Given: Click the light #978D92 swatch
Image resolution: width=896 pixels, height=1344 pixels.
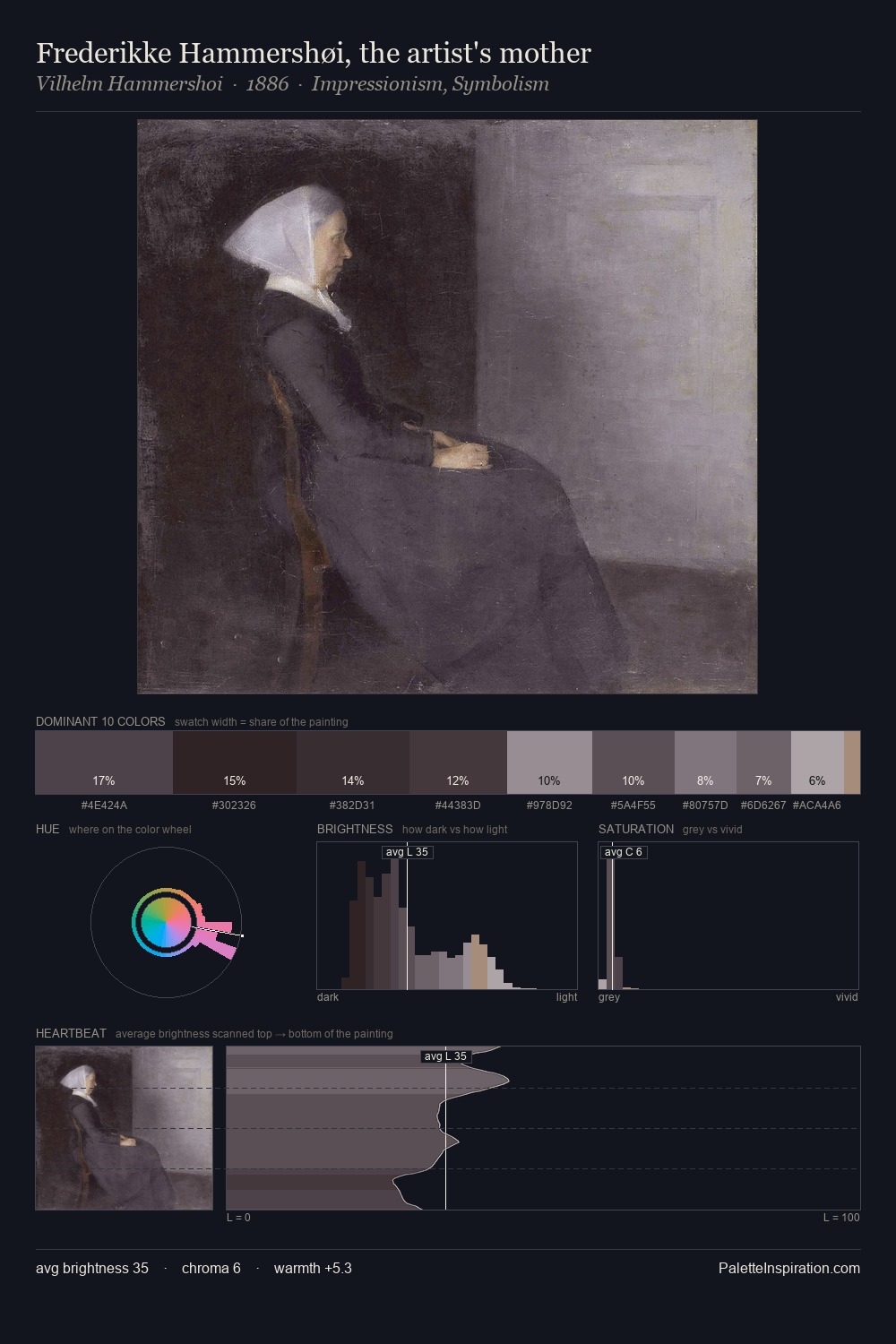Looking at the screenshot, I should [x=549, y=762].
